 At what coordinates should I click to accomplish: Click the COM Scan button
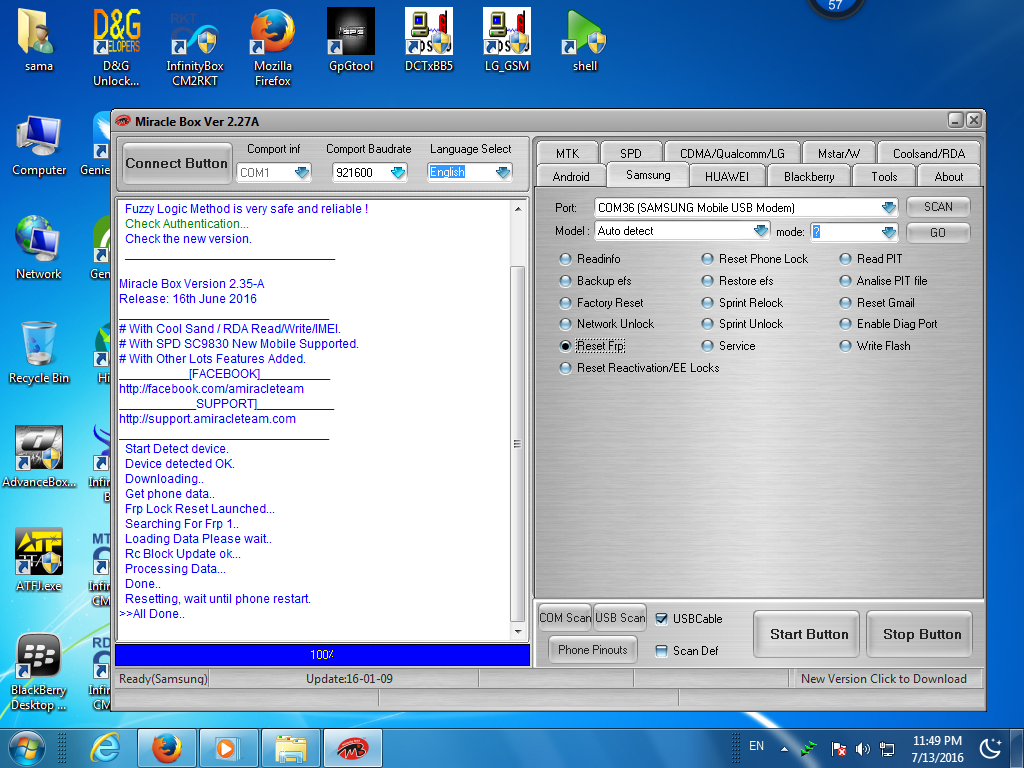[565, 618]
